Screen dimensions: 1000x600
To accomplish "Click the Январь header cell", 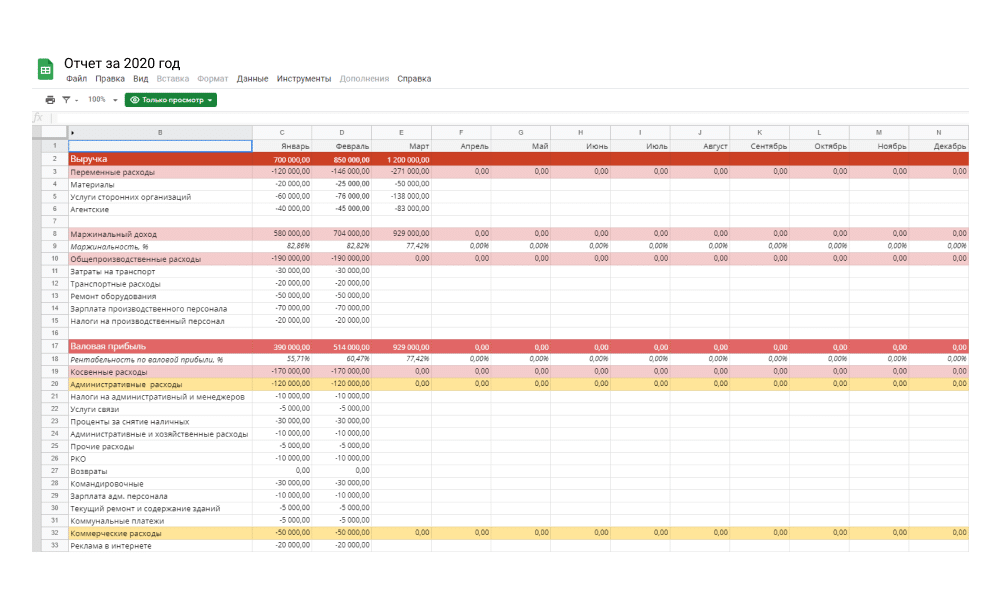I will click(282, 146).
